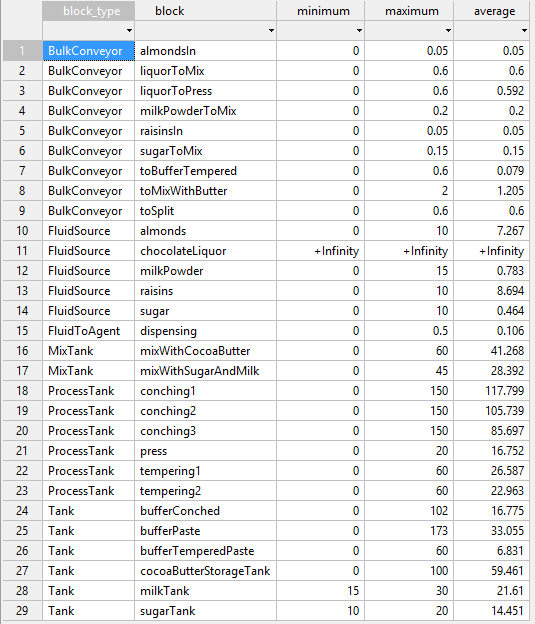Image resolution: width=535 pixels, height=624 pixels.
Task: Select row number 11 header
Action: pos(22,251)
